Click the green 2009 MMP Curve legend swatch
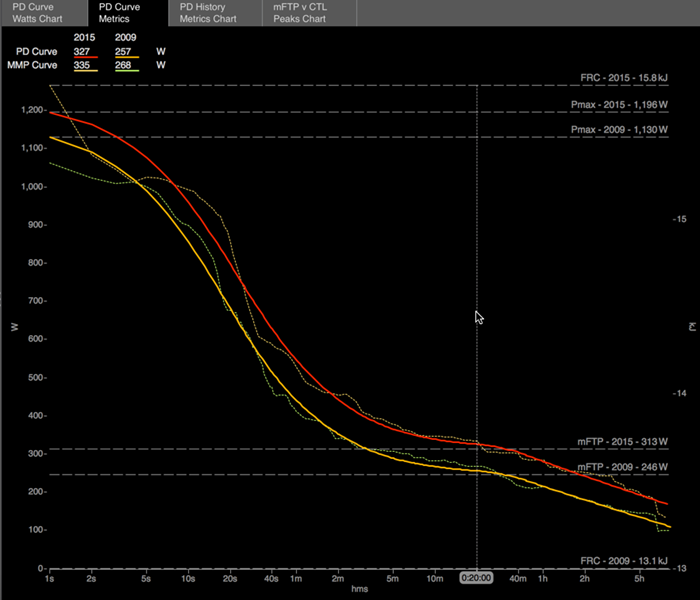 tap(127, 71)
